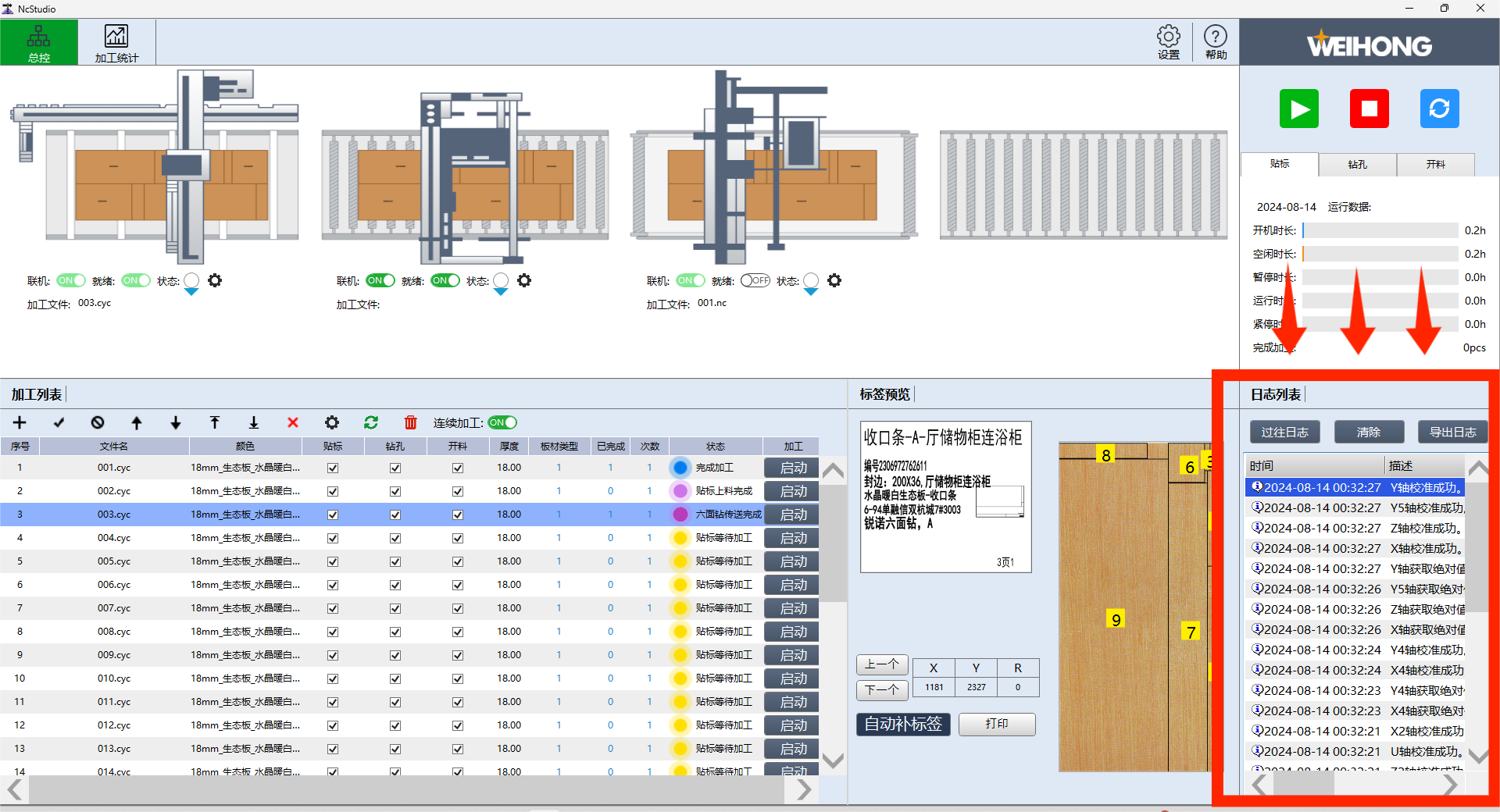Image resolution: width=1500 pixels, height=812 pixels.
Task: Click the blue refresh cycle button
Action: [1439, 109]
